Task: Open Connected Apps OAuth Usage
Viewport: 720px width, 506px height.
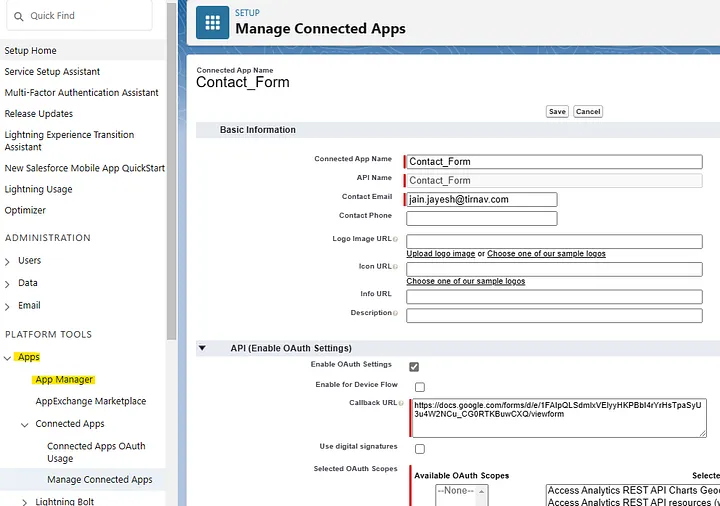Action: (x=96, y=452)
